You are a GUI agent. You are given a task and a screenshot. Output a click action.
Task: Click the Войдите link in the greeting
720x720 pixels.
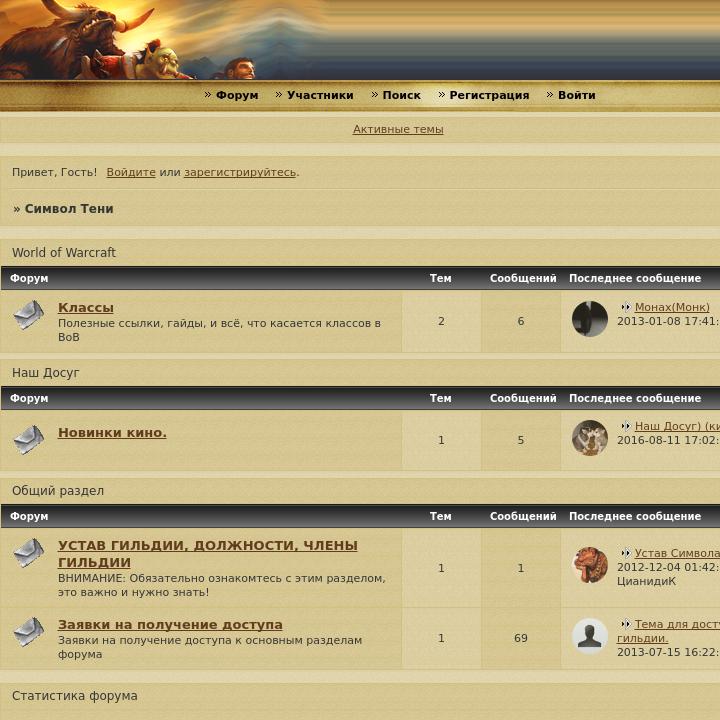[131, 172]
